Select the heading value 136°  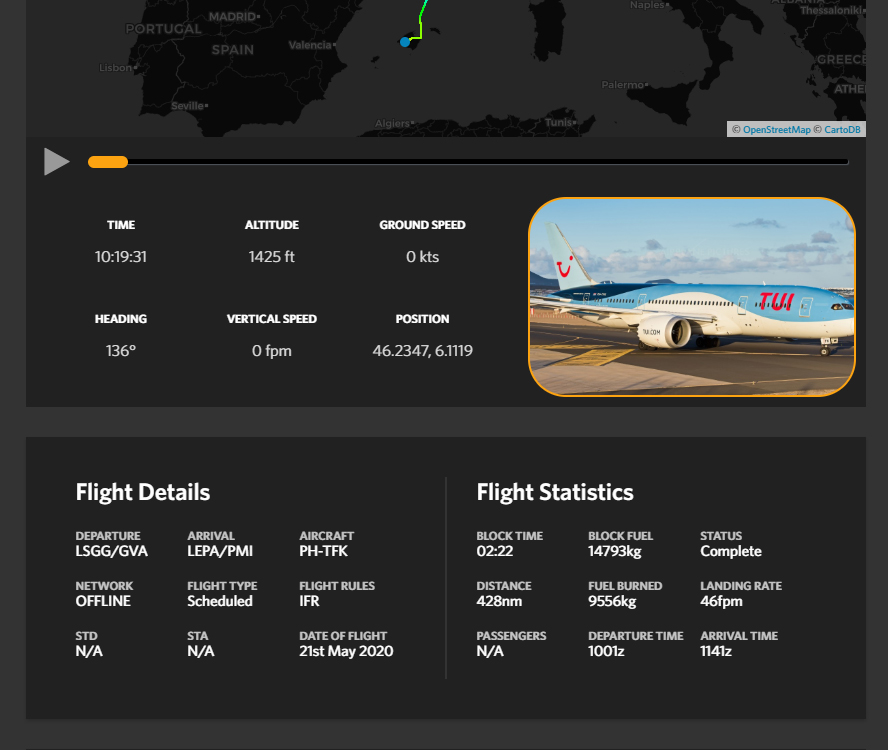(121, 351)
